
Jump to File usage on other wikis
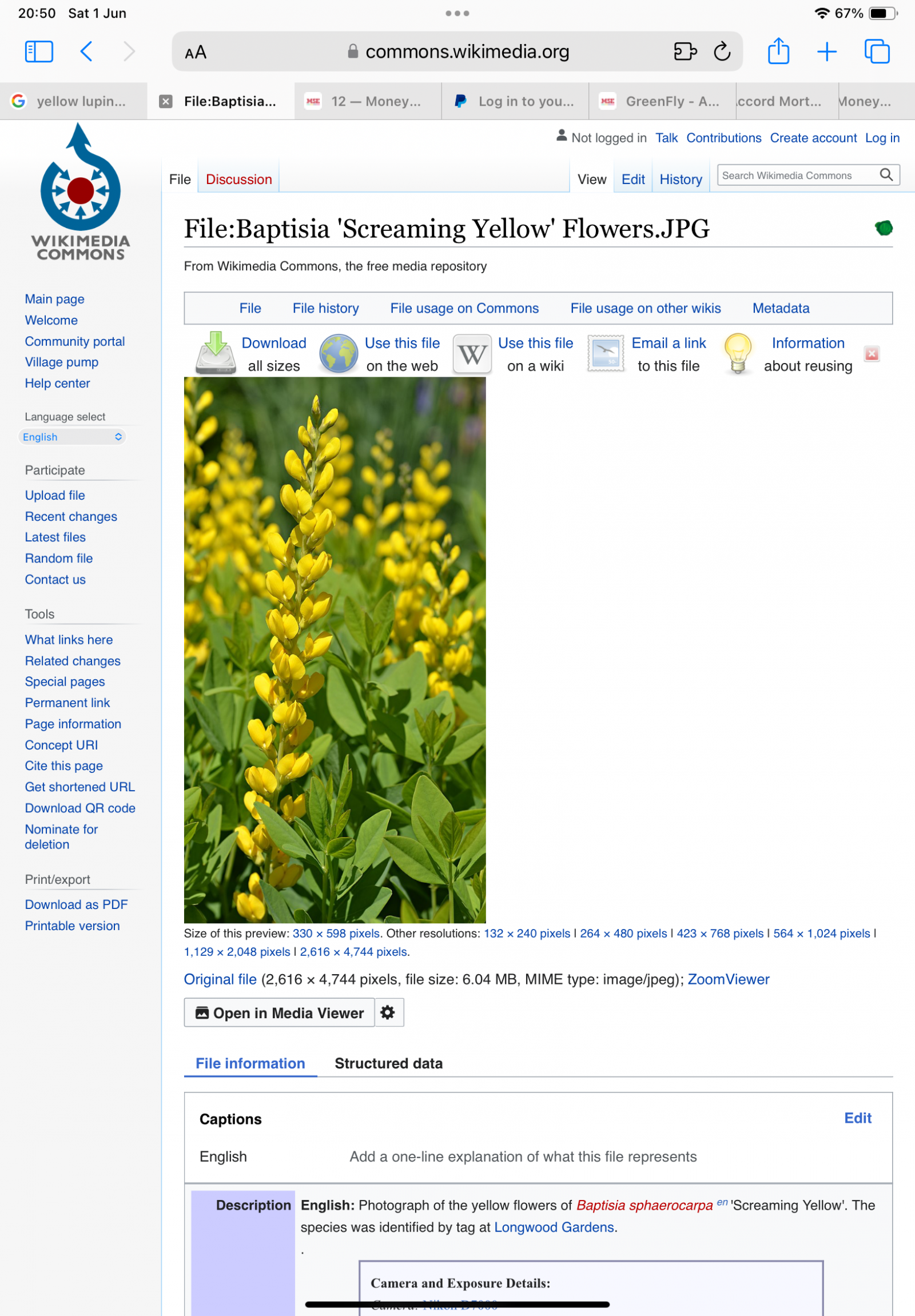pyautogui.click(x=646, y=308)
